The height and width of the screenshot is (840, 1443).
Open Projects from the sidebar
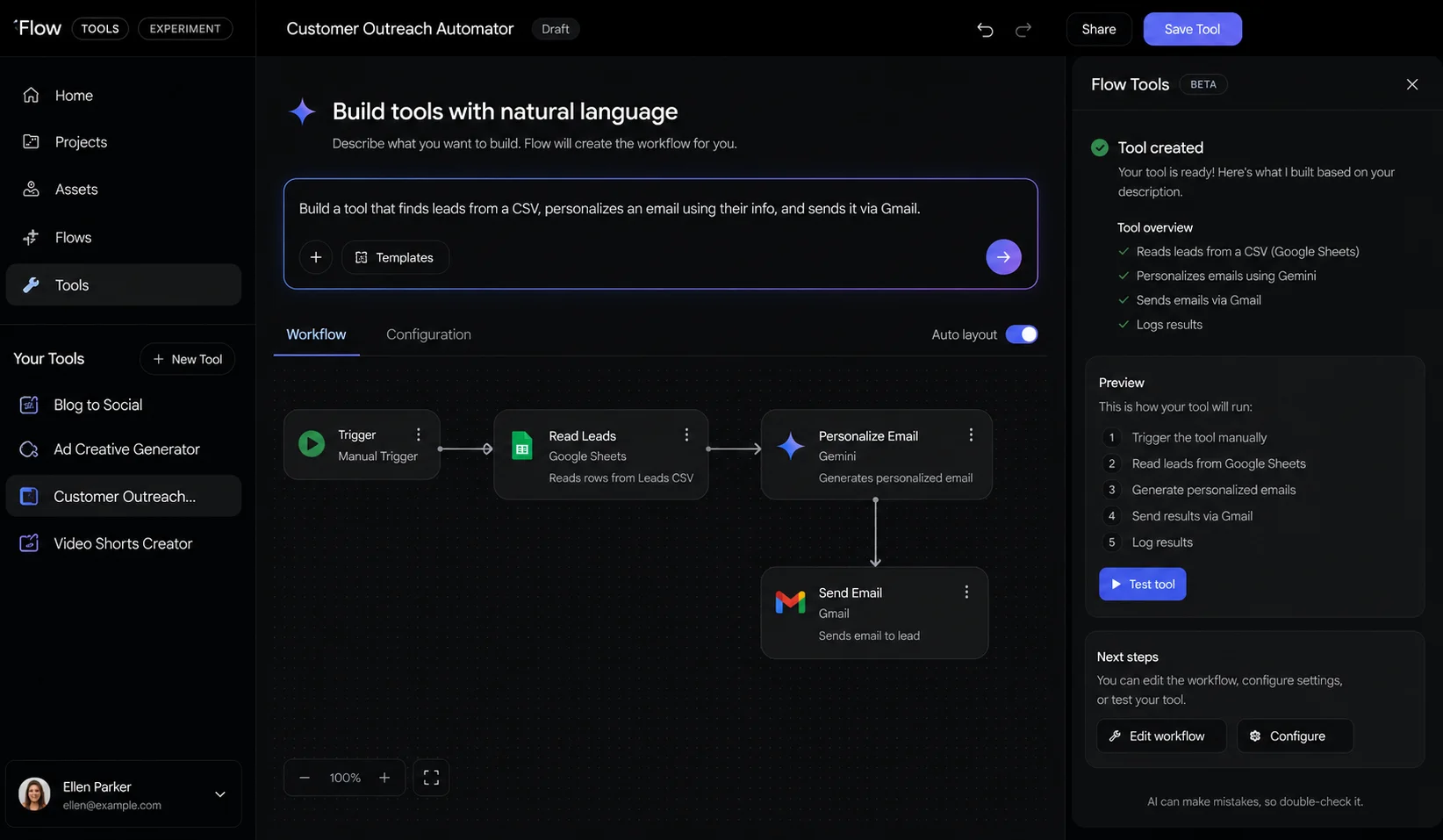(123, 142)
